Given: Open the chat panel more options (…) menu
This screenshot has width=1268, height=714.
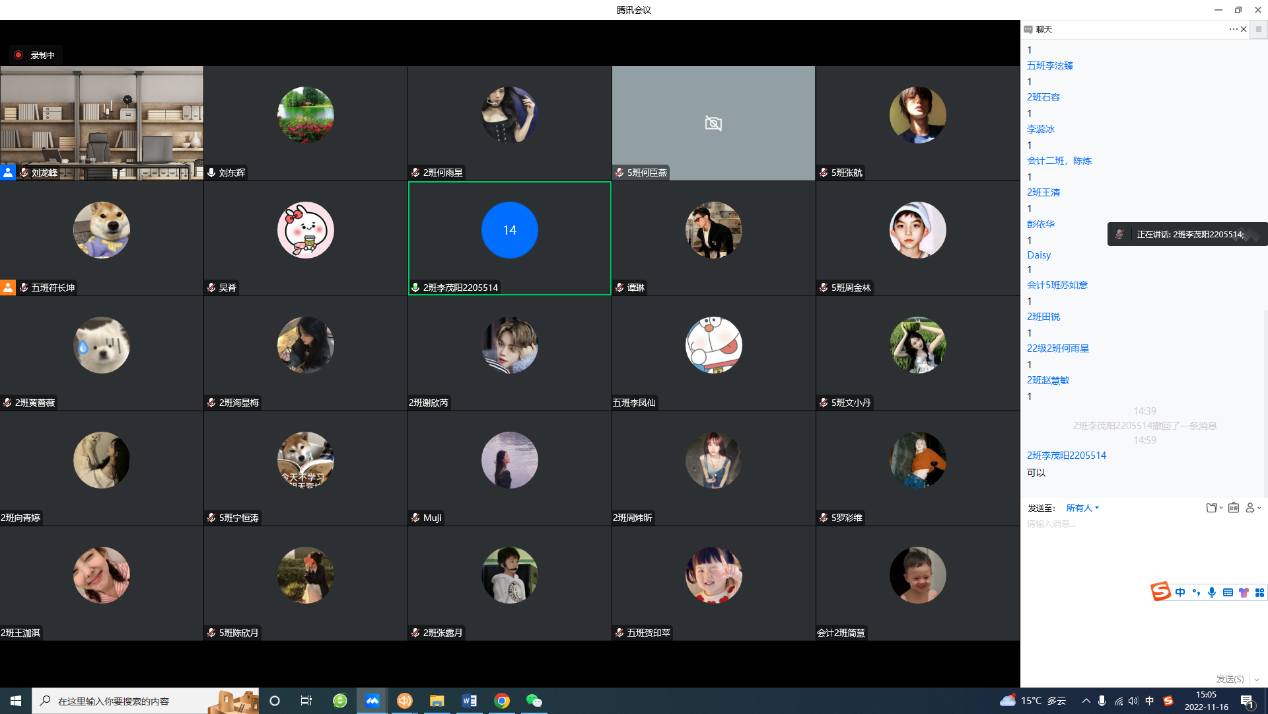Looking at the screenshot, I should 1234,29.
